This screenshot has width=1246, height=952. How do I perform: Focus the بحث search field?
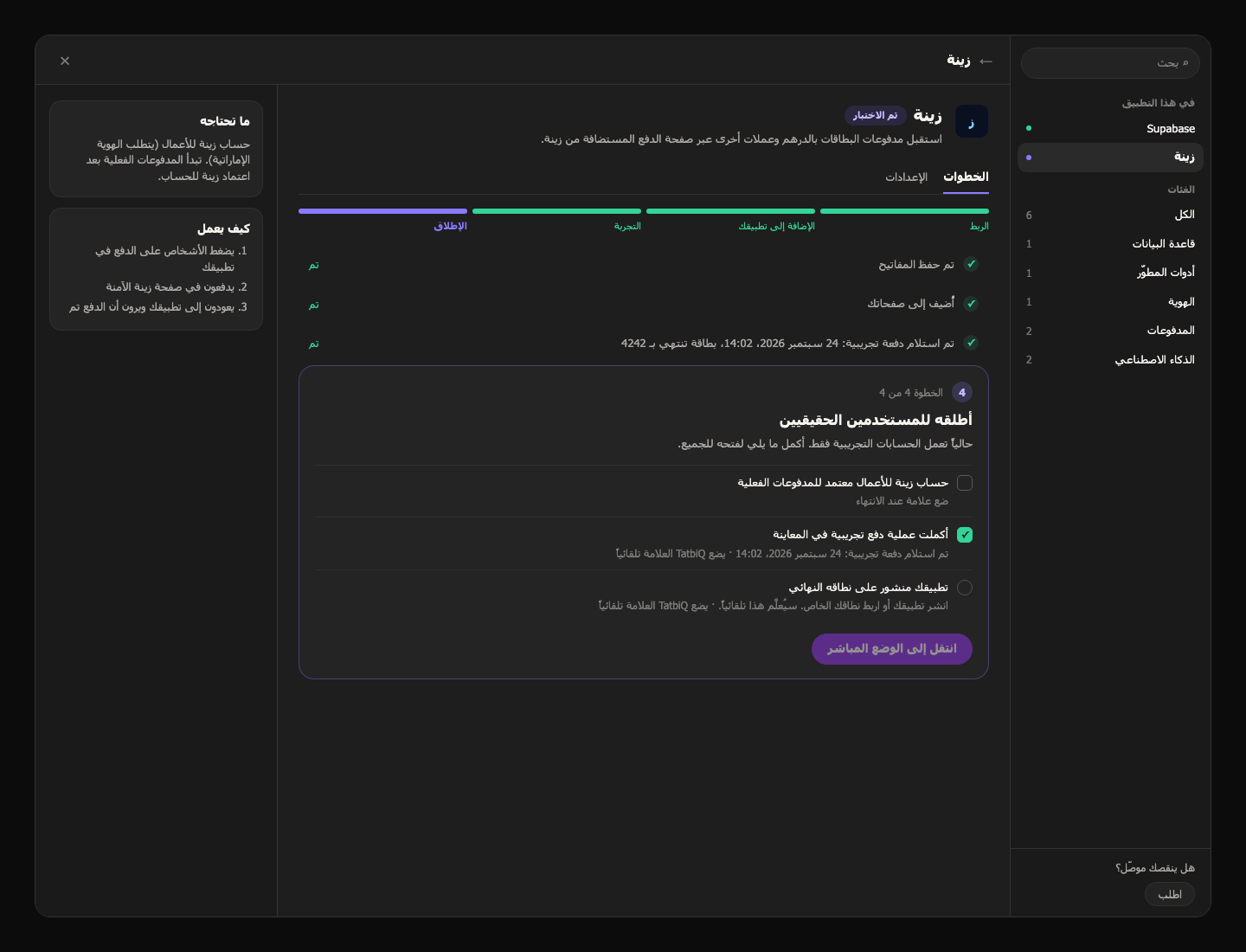point(1110,63)
